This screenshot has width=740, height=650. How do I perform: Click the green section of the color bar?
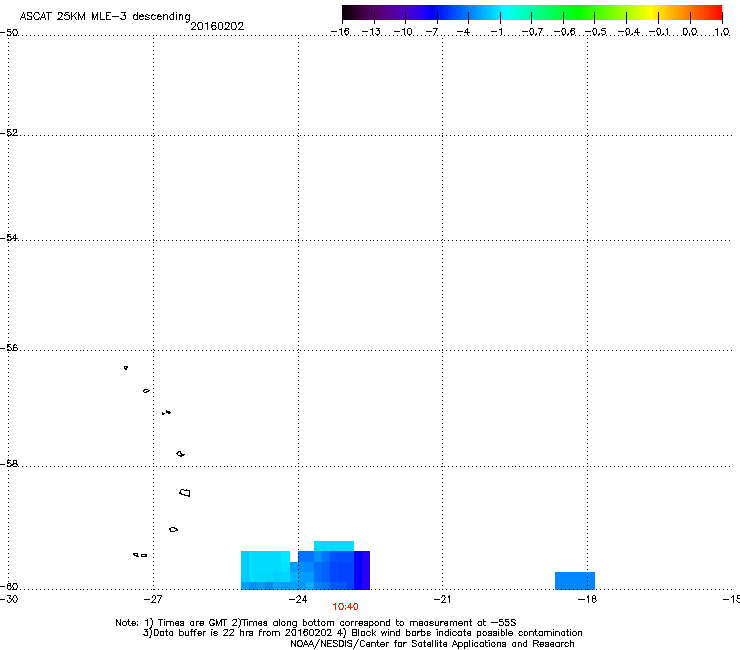click(580, 13)
